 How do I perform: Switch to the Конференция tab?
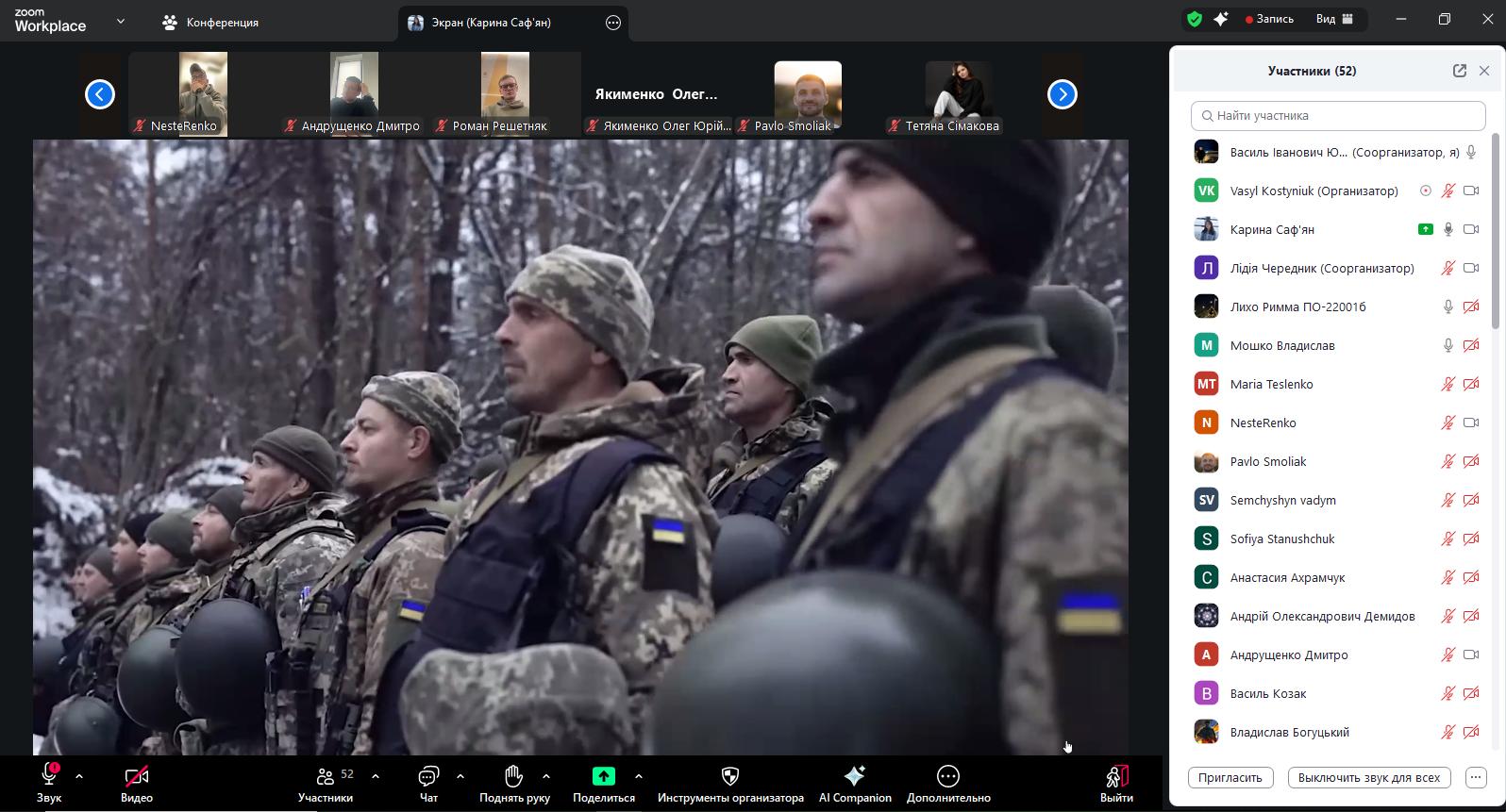click(x=210, y=23)
